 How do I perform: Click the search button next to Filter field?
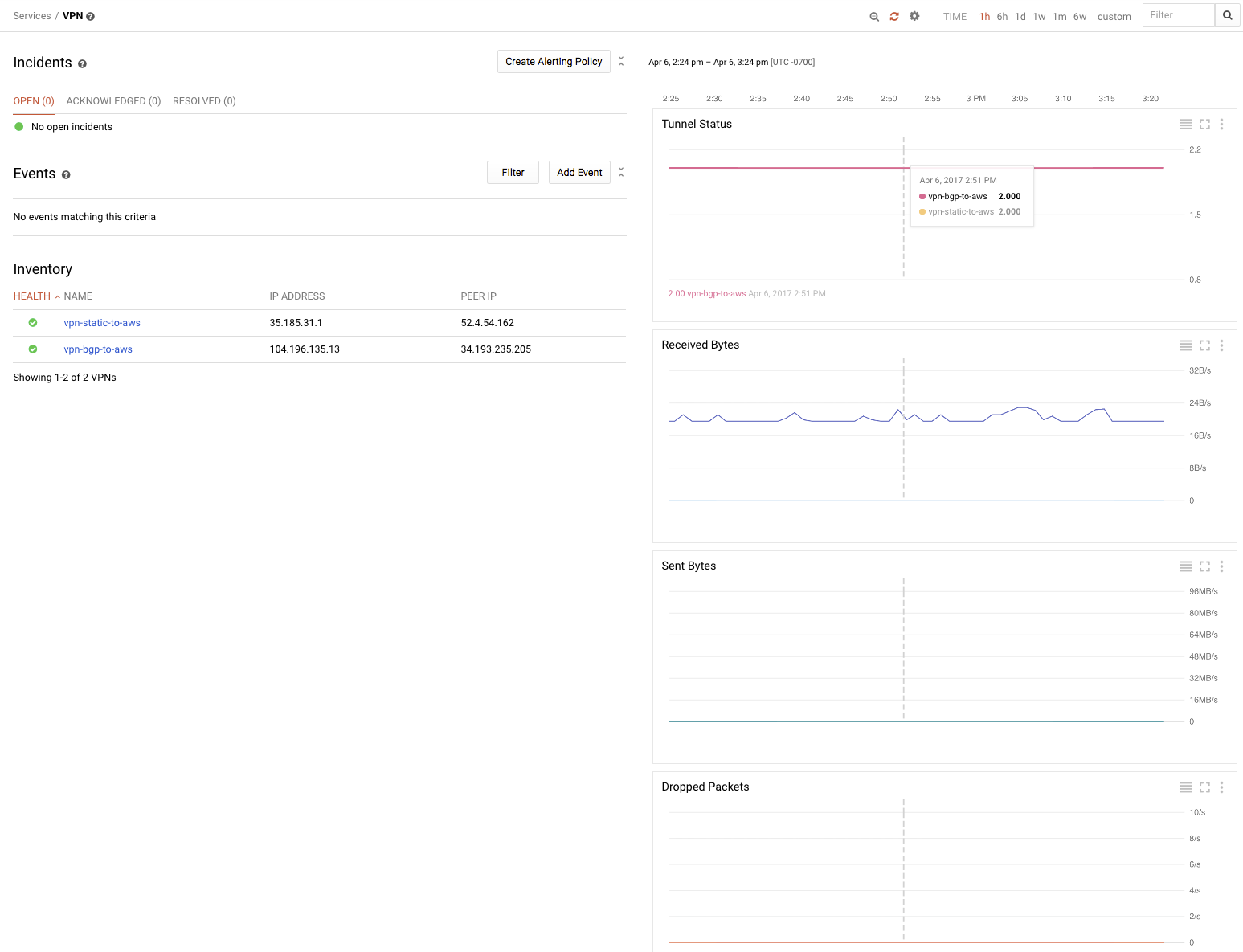click(1228, 15)
